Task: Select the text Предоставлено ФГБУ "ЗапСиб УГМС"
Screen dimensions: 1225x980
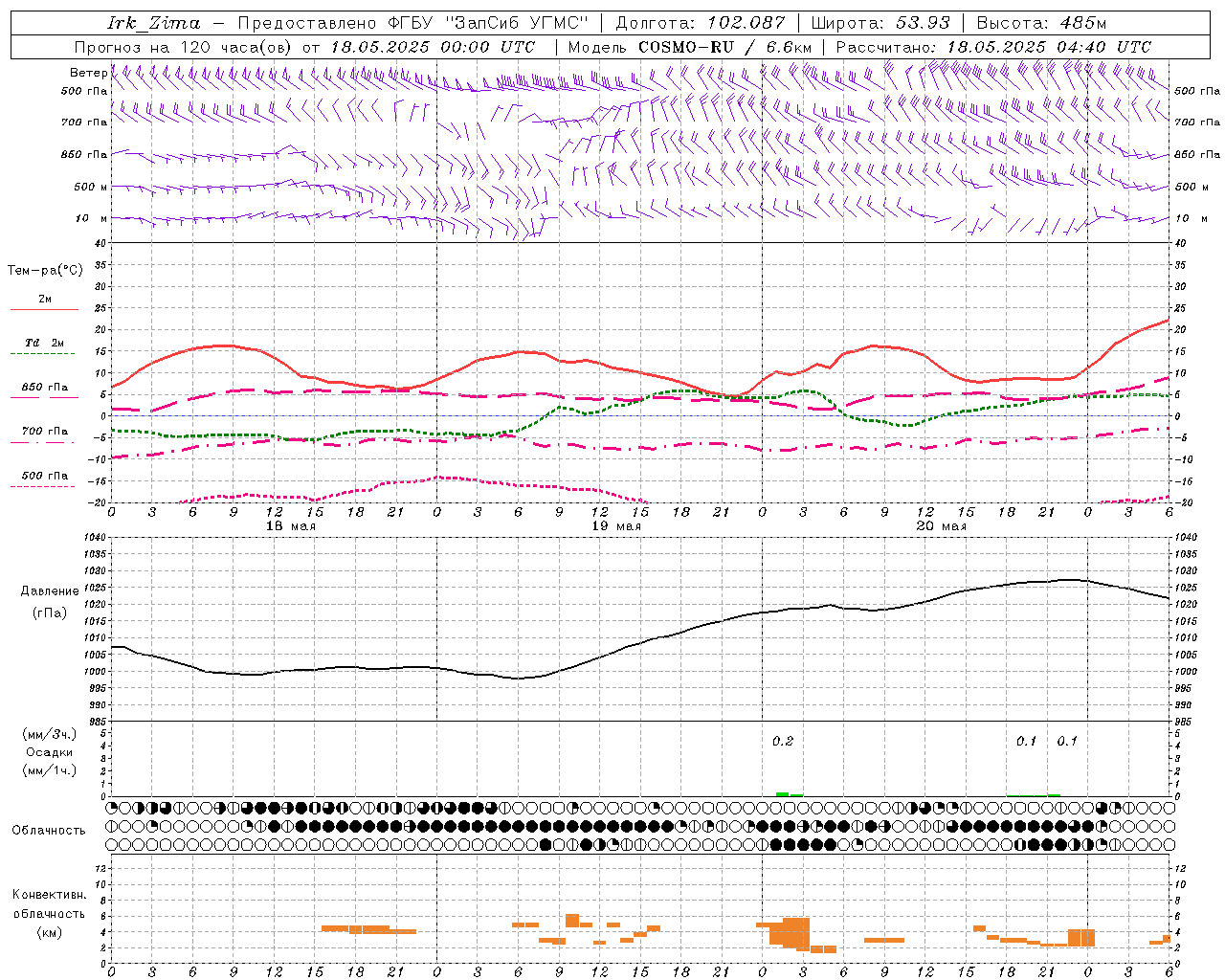Action: 412,23
